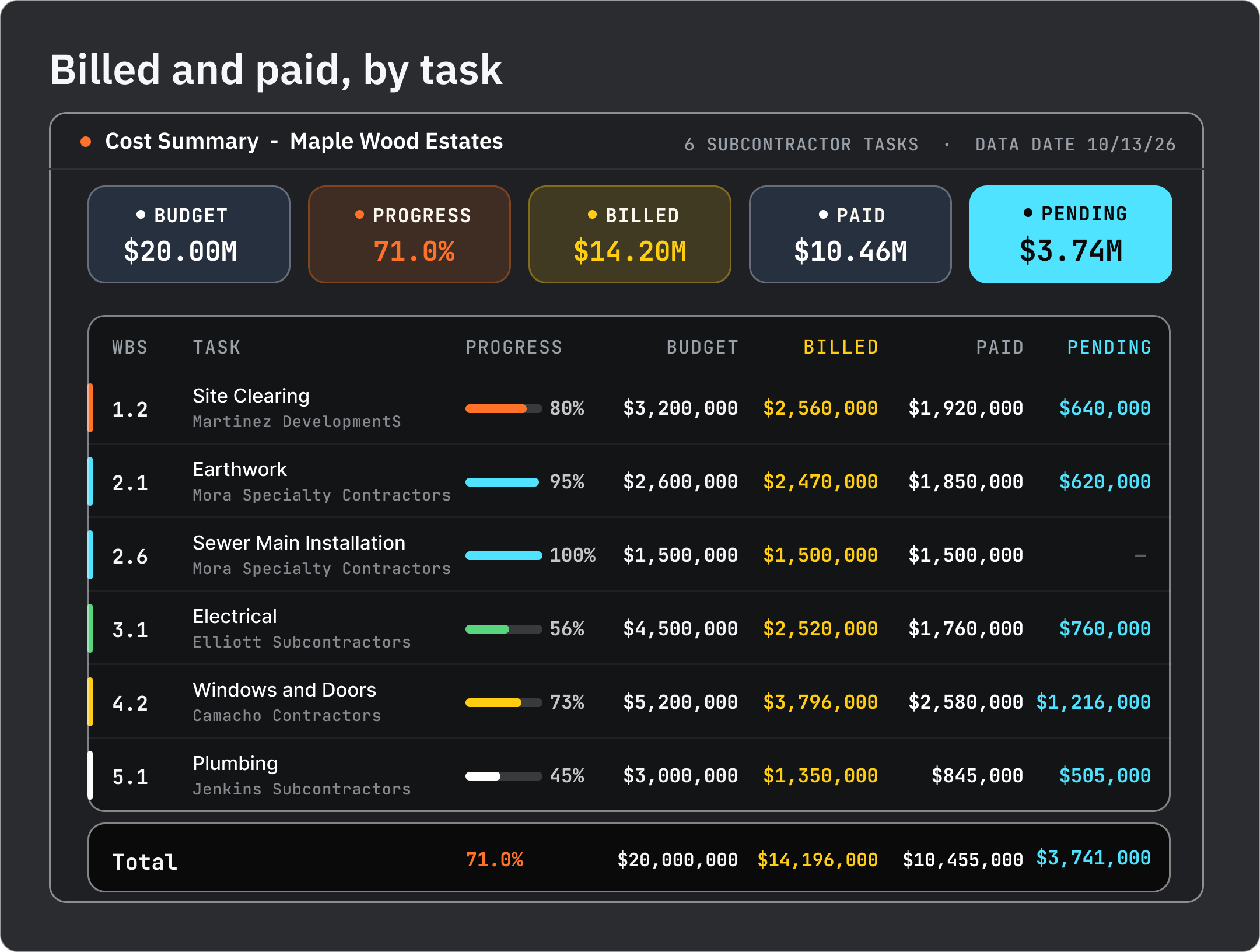Click the cyan PENDING column header
This screenshot has width=1260, height=952.
(1109, 347)
